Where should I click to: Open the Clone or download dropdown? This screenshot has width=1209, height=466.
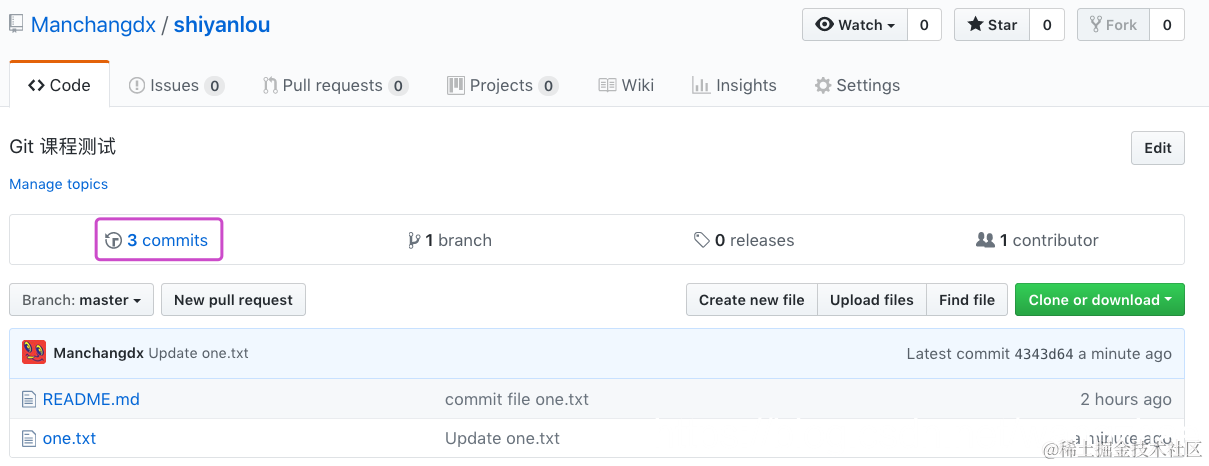pyautogui.click(x=1099, y=300)
